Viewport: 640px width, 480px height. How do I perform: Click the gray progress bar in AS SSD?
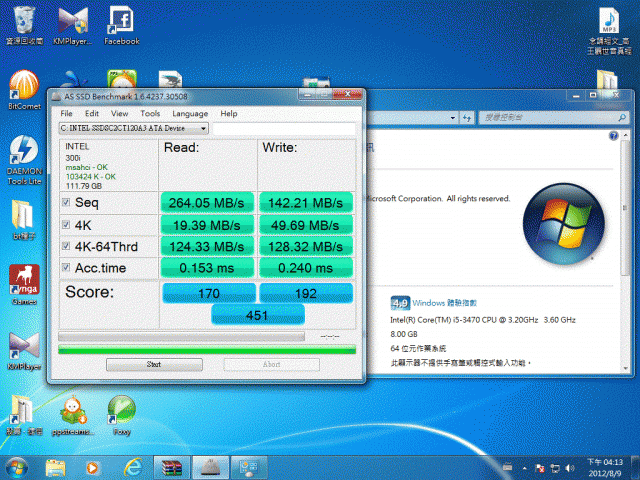coord(182,336)
